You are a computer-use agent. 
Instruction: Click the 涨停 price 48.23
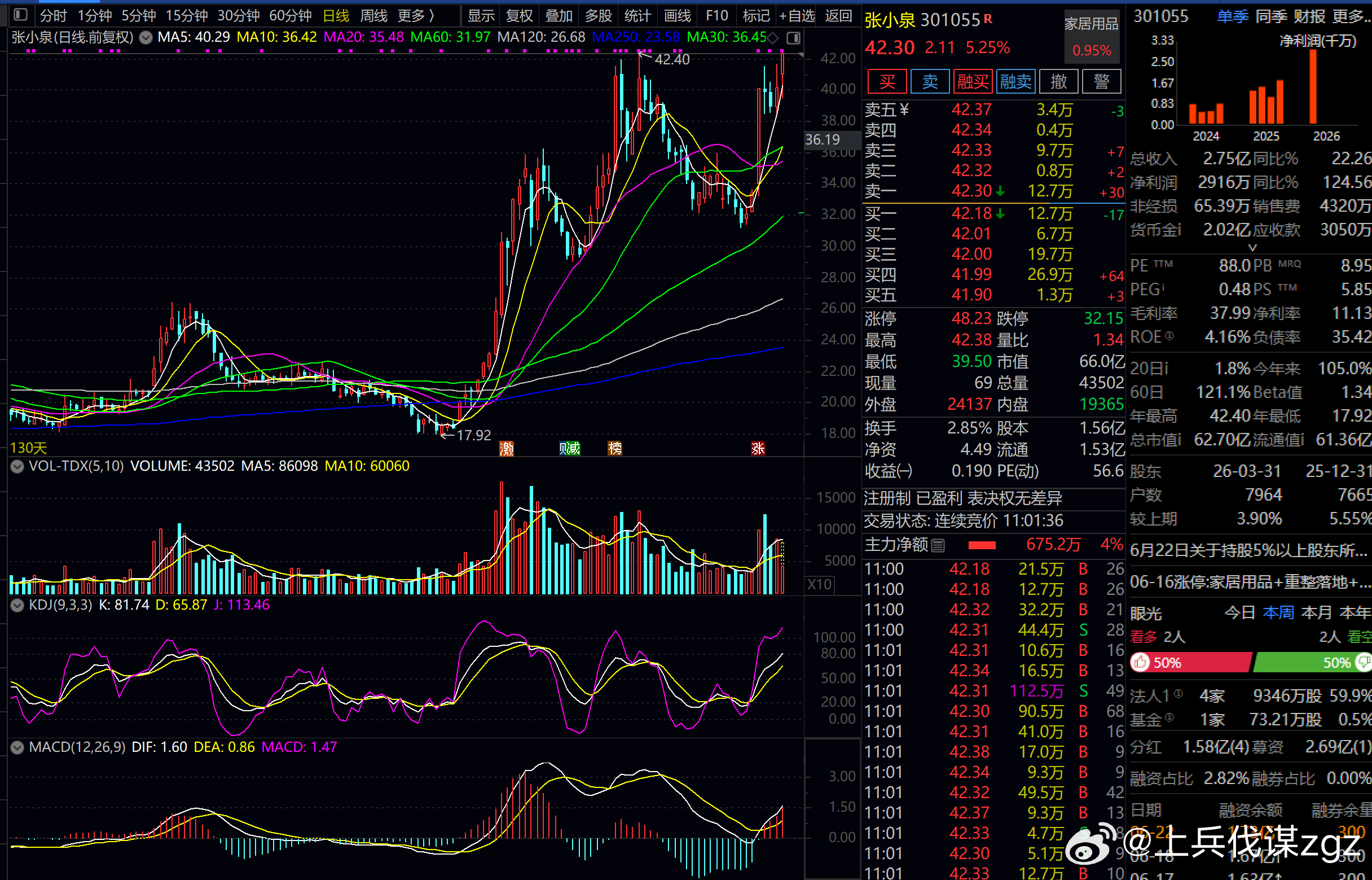pyautogui.click(x=972, y=318)
